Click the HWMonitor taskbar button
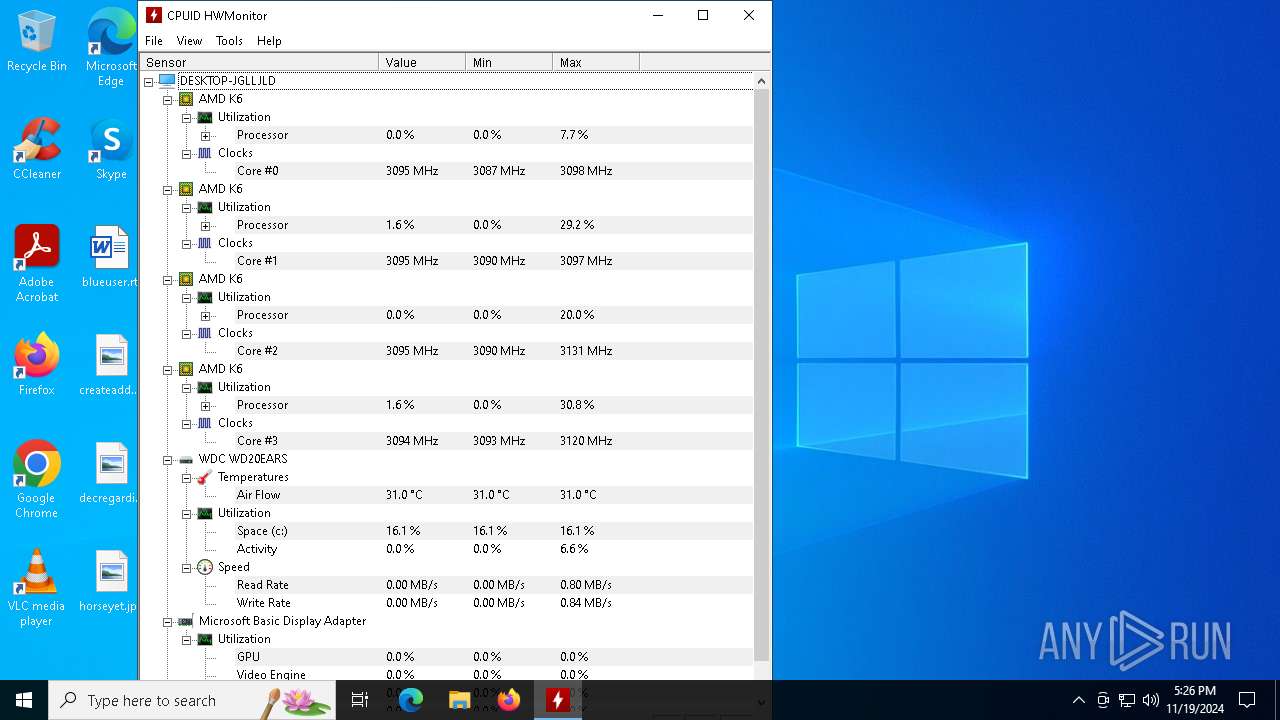 pyautogui.click(x=558, y=700)
